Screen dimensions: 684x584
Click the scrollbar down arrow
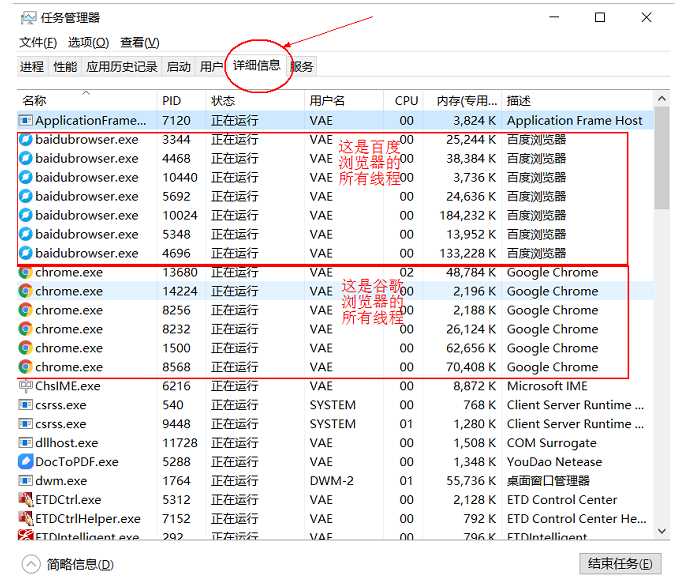[x=662, y=531]
